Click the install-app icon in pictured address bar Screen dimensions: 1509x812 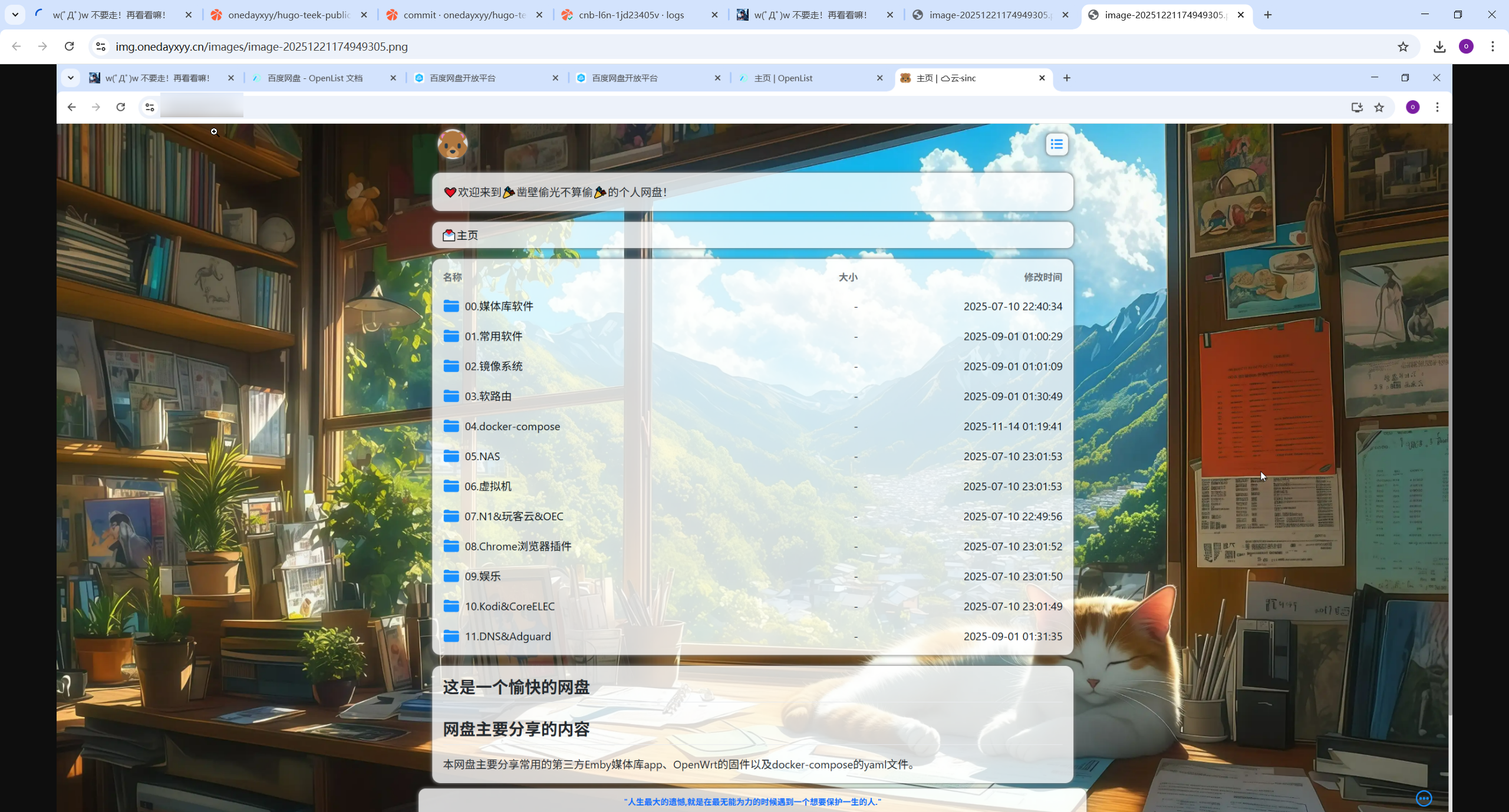pyautogui.click(x=1357, y=107)
